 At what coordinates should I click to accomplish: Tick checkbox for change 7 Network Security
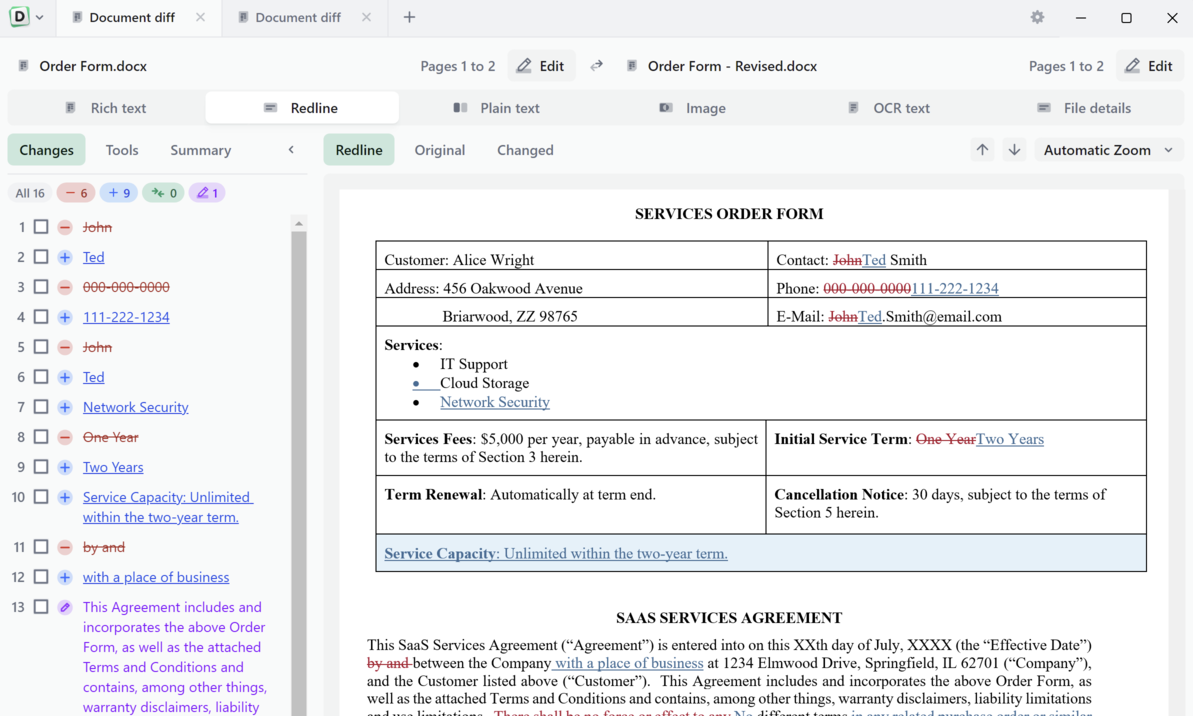point(41,407)
